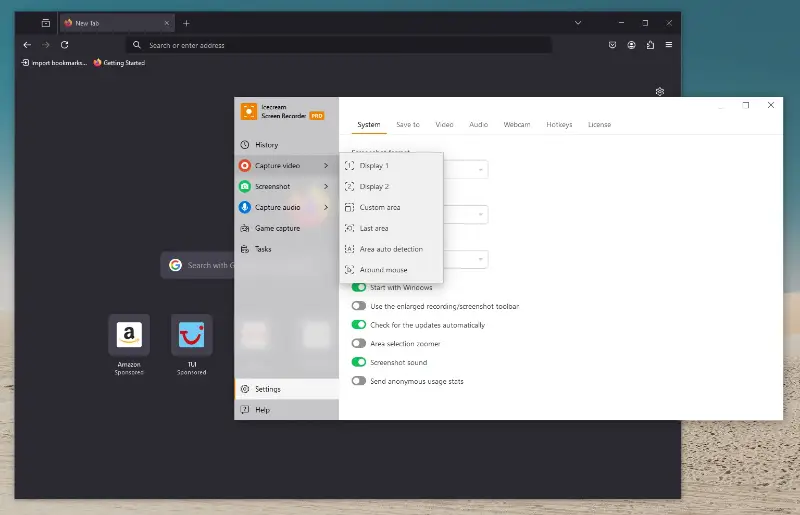
Task: Open Firefox account icon
Action: pyautogui.click(x=632, y=45)
